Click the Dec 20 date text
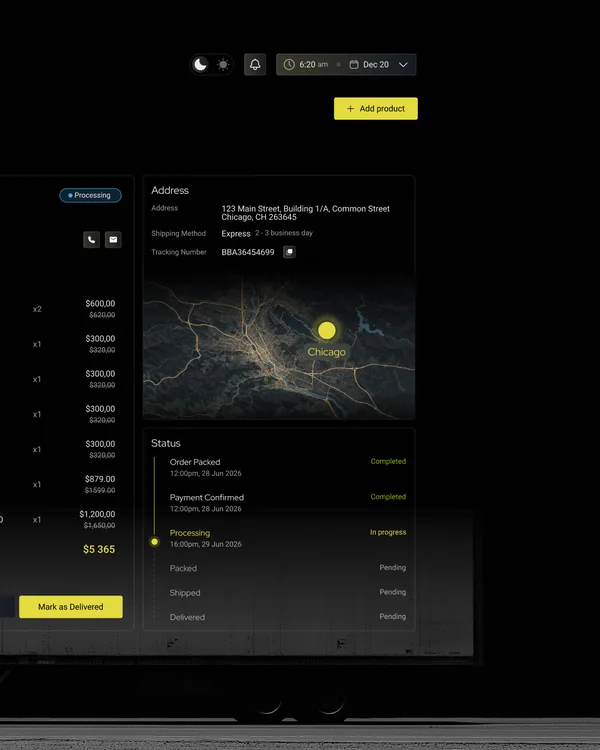The image size is (600, 750). [376, 65]
